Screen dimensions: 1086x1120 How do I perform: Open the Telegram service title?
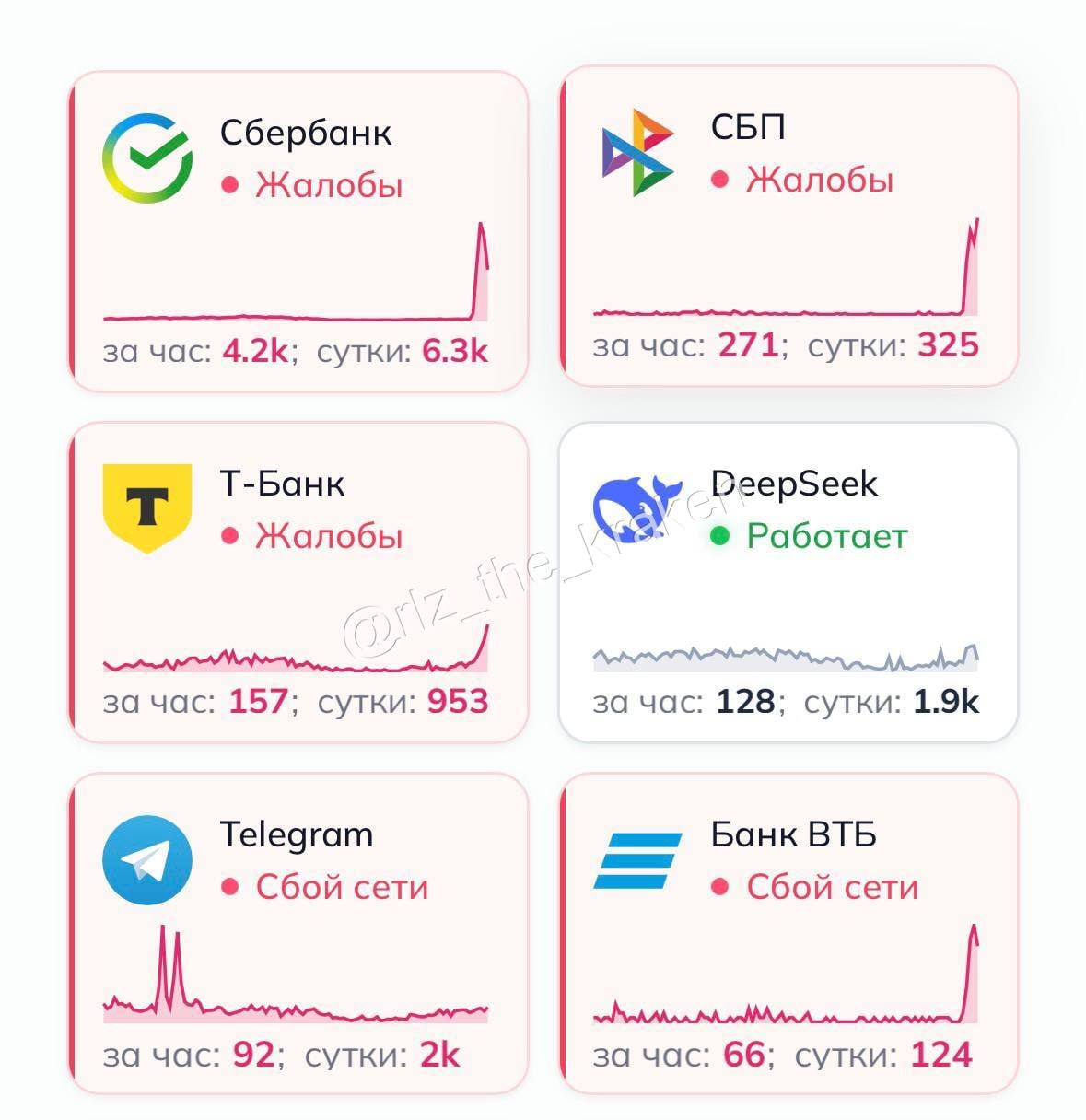click(297, 834)
